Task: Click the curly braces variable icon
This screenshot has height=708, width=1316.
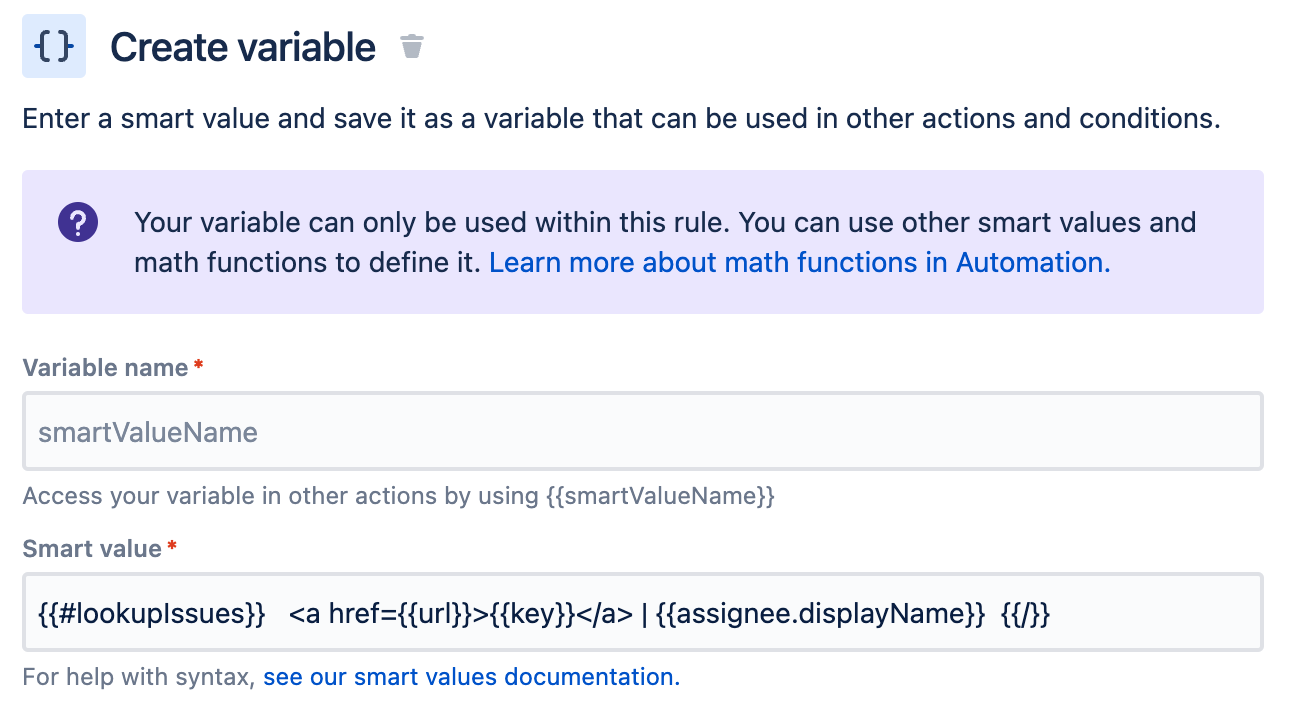Action: click(54, 46)
